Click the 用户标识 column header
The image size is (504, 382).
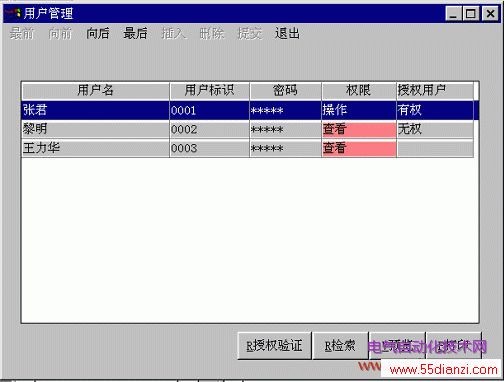209,91
